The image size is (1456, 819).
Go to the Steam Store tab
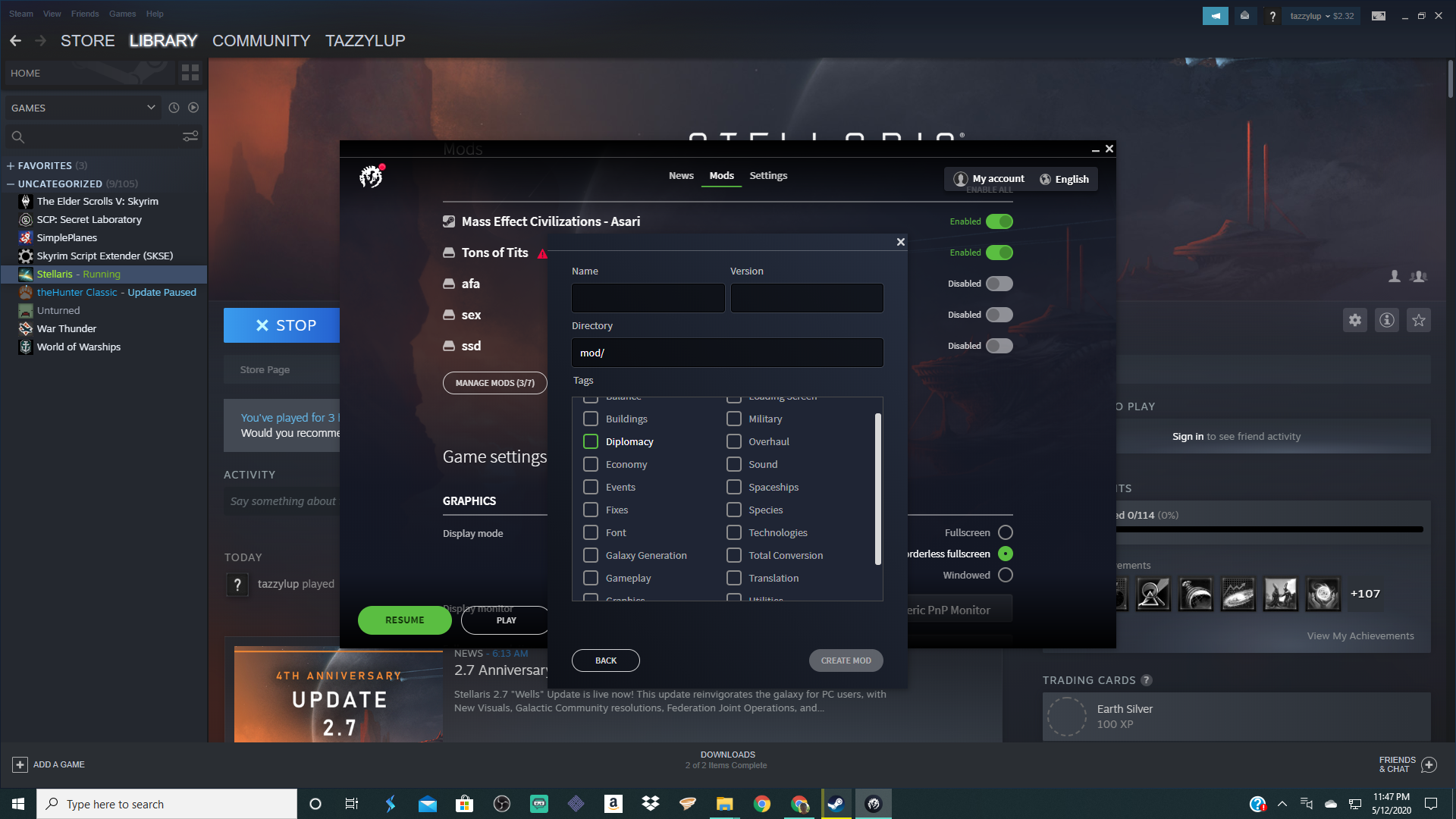(x=88, y=40)
